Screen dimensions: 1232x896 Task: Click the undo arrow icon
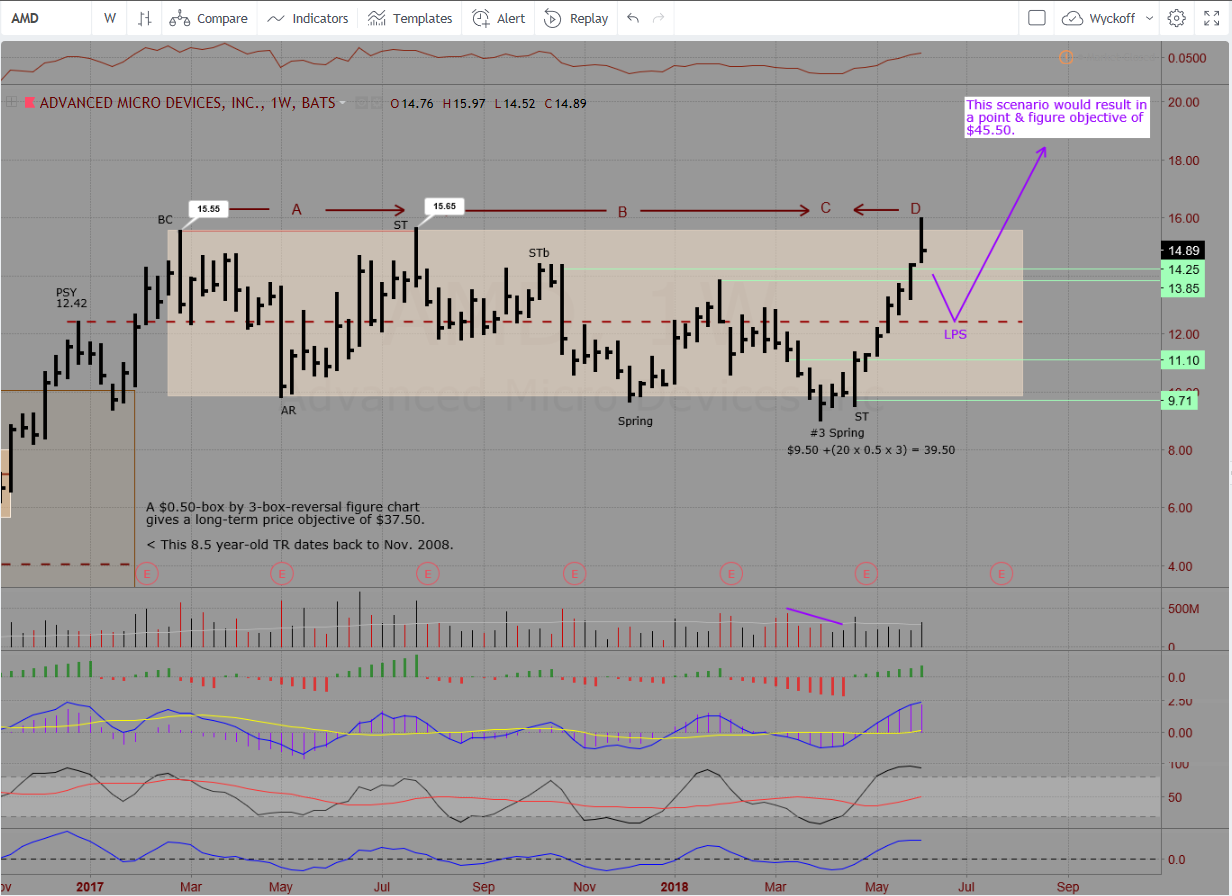[x=632, y=18]
